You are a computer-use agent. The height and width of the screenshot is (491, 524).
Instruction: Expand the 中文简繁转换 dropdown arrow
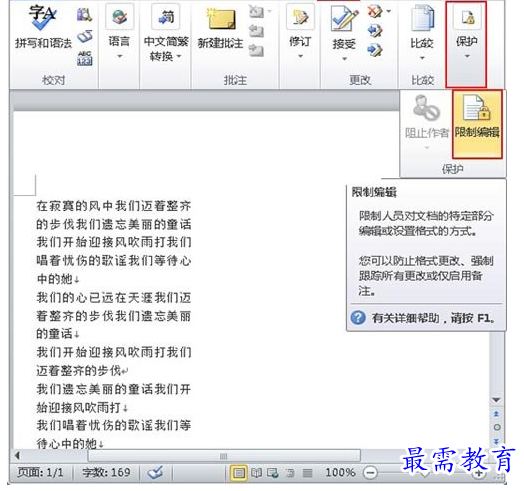click(179, 56)
